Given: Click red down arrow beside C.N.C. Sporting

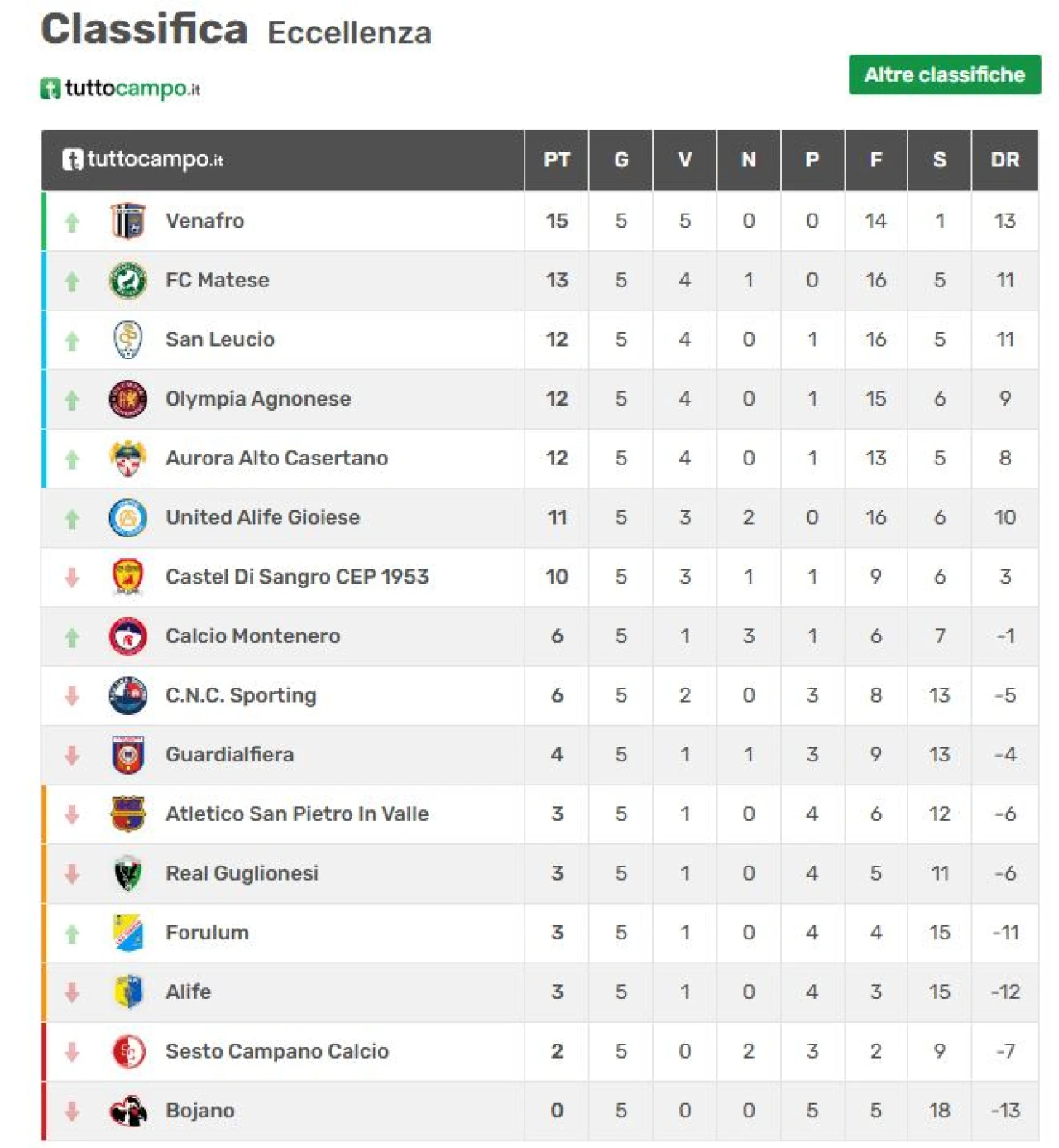Looking at the screenshot, I should (72, 696).
